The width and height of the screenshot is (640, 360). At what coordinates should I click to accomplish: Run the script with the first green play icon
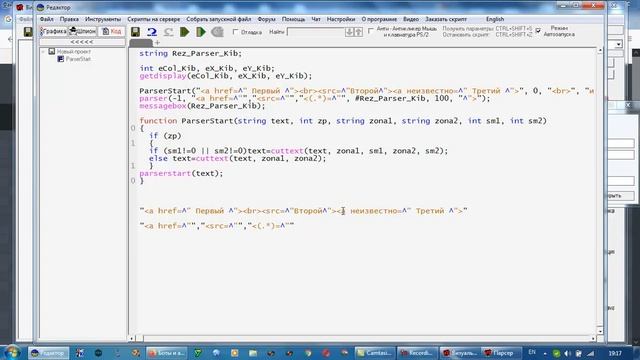184,32
